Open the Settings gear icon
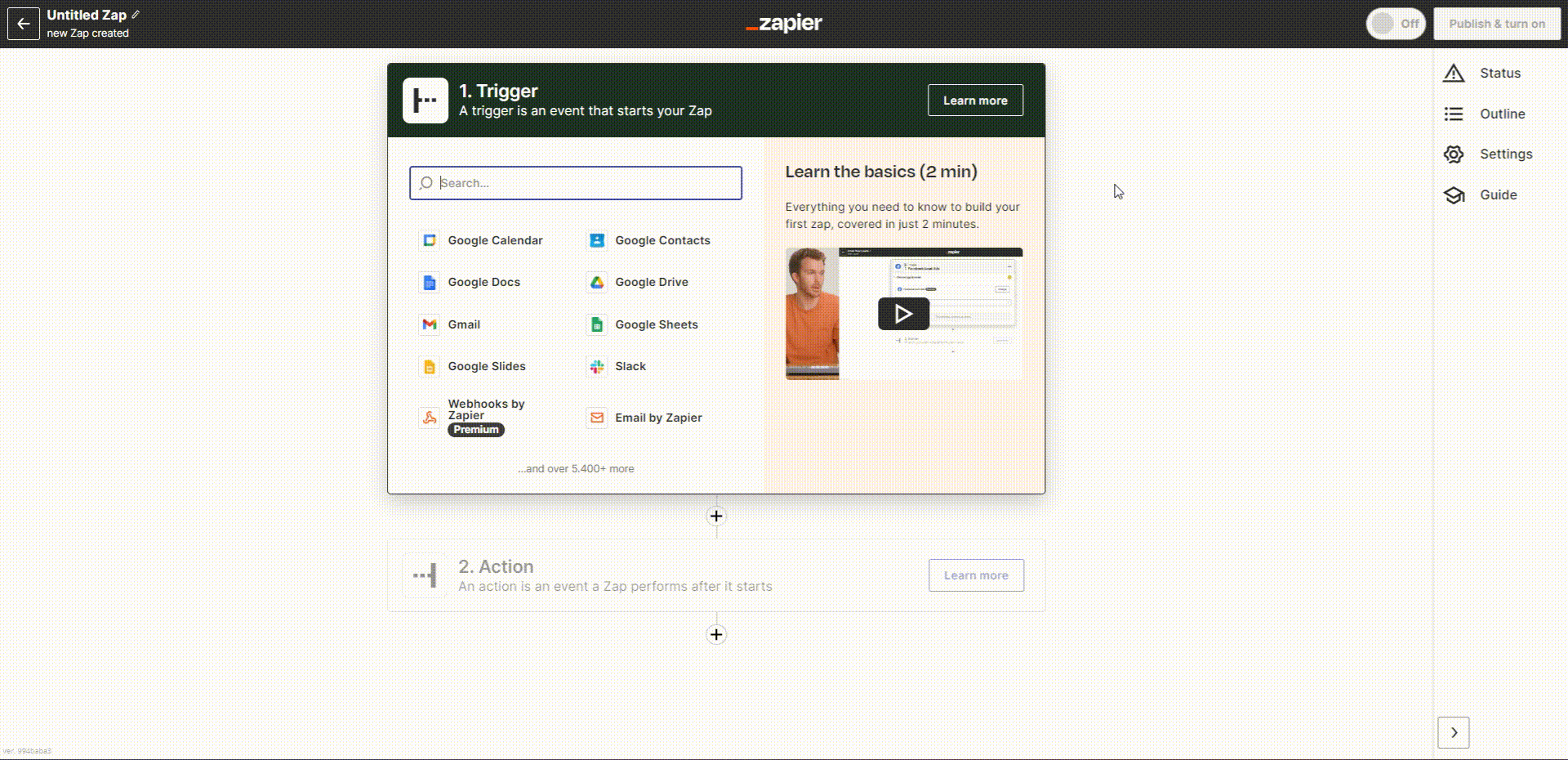Image resolution: width=1568 pixels, height=760 pixels. 1454,154
